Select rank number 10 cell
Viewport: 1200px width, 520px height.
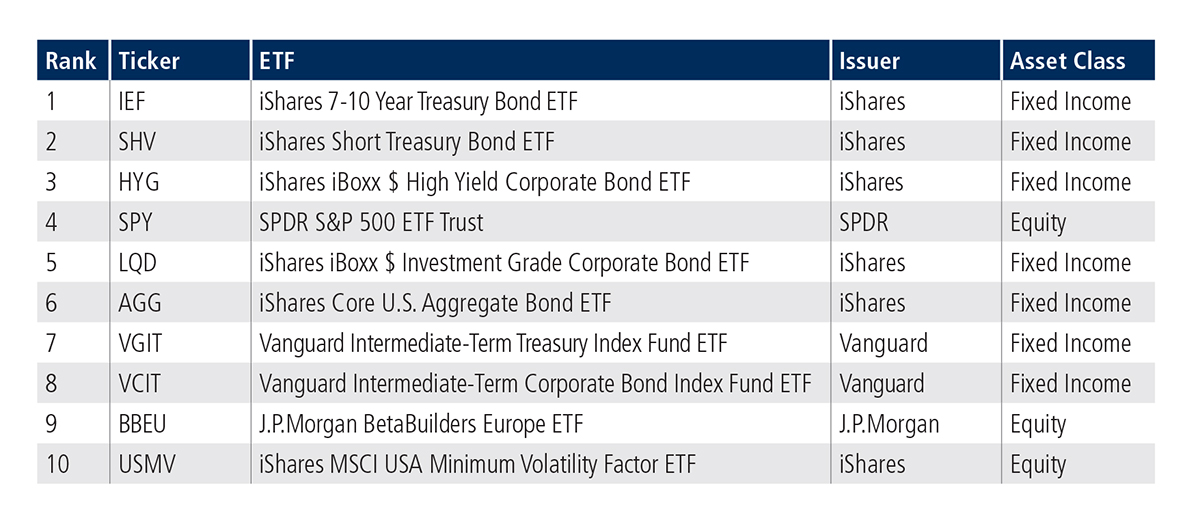tap(58, 464)
